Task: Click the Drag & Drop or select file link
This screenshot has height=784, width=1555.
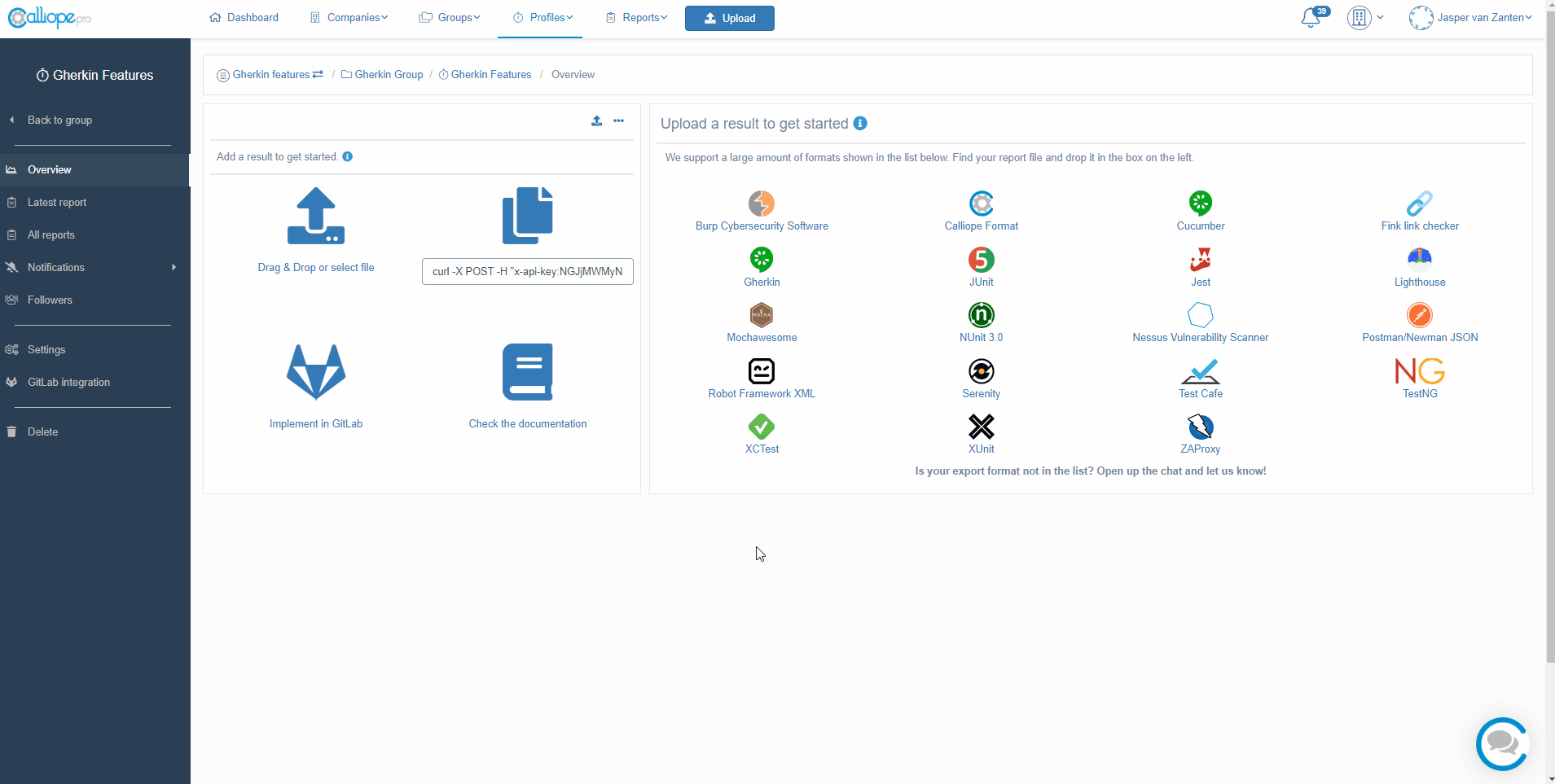Action: (316, 267)
